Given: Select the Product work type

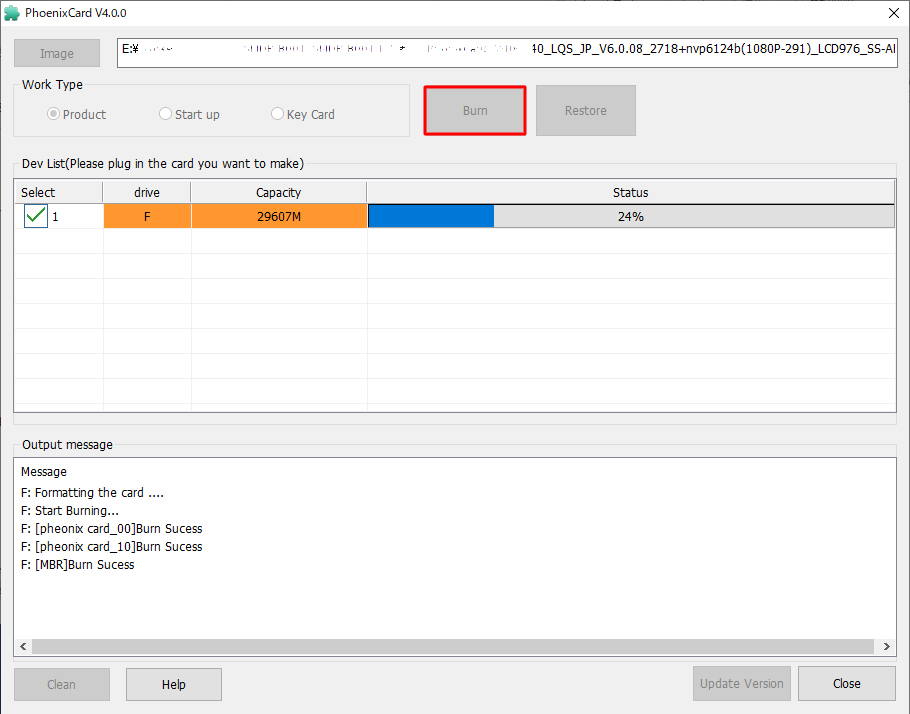Looking at the screenshot, I should (54, 114).
